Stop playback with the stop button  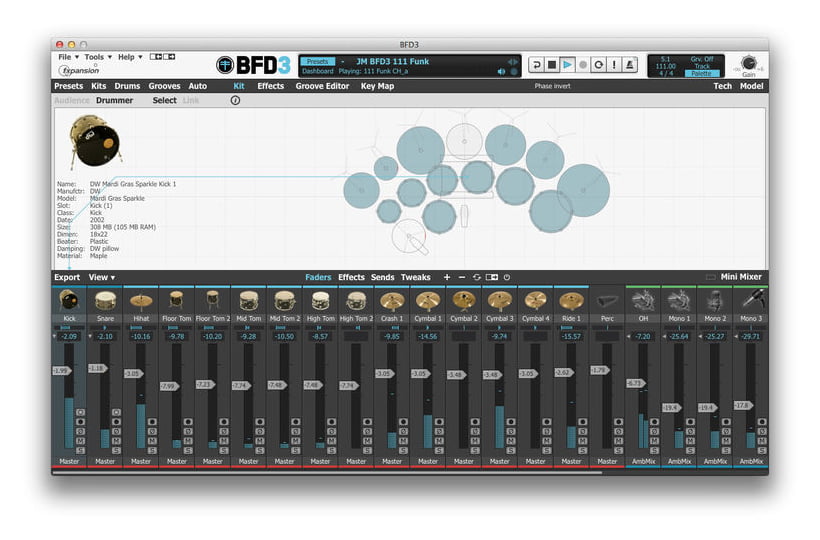[552, 65]
